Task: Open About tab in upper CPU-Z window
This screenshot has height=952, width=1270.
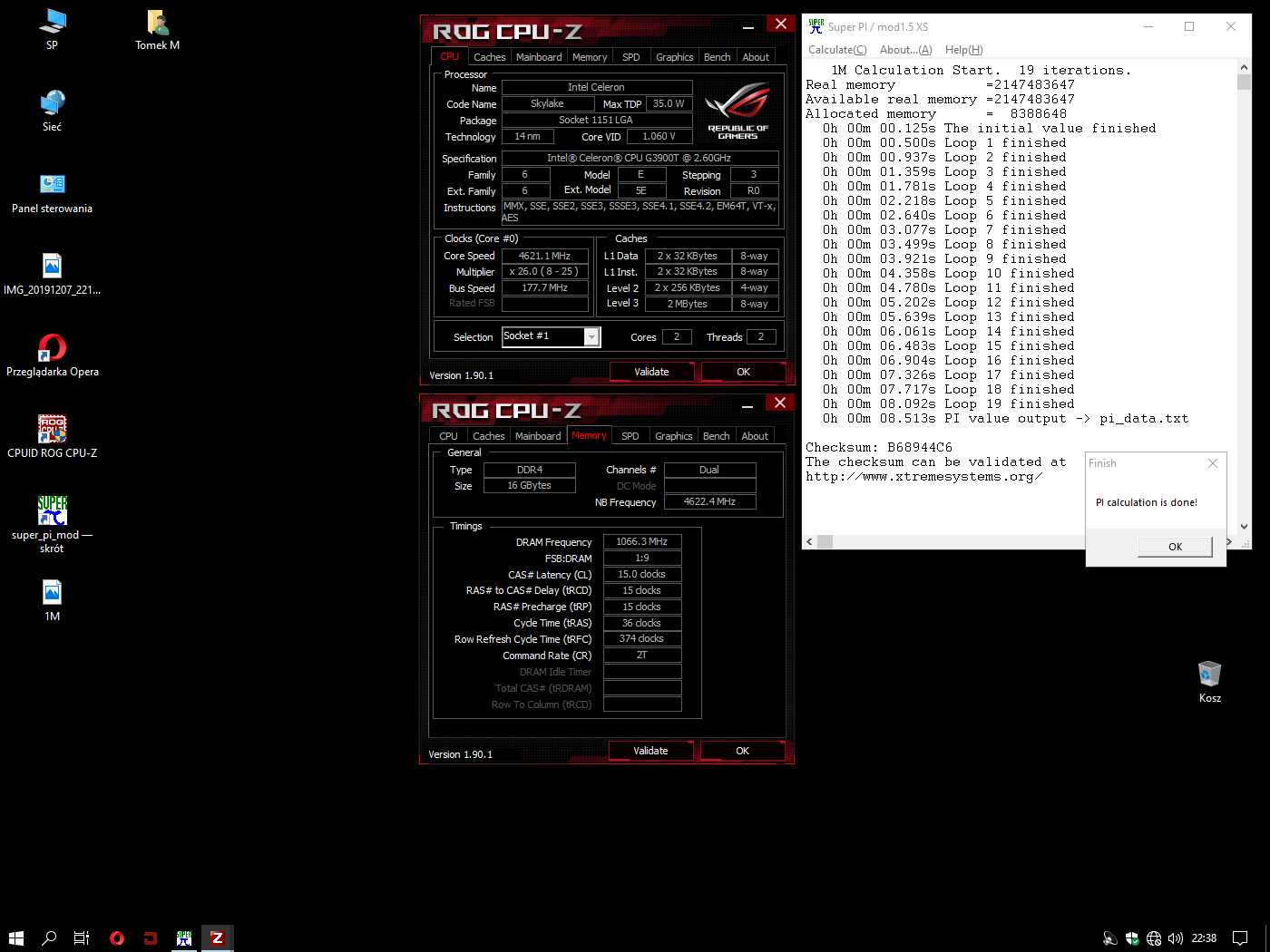Action: (756, 57)
